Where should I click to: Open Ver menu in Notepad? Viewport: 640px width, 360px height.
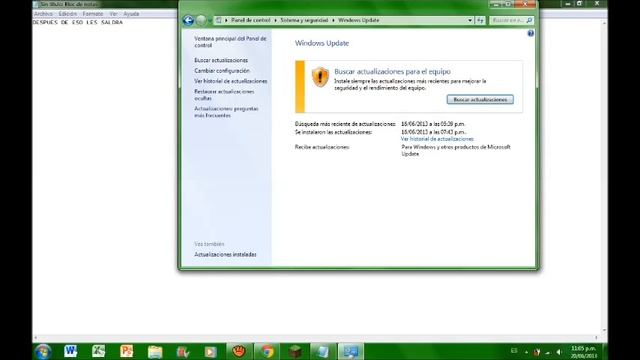click(x=113, y=14)
